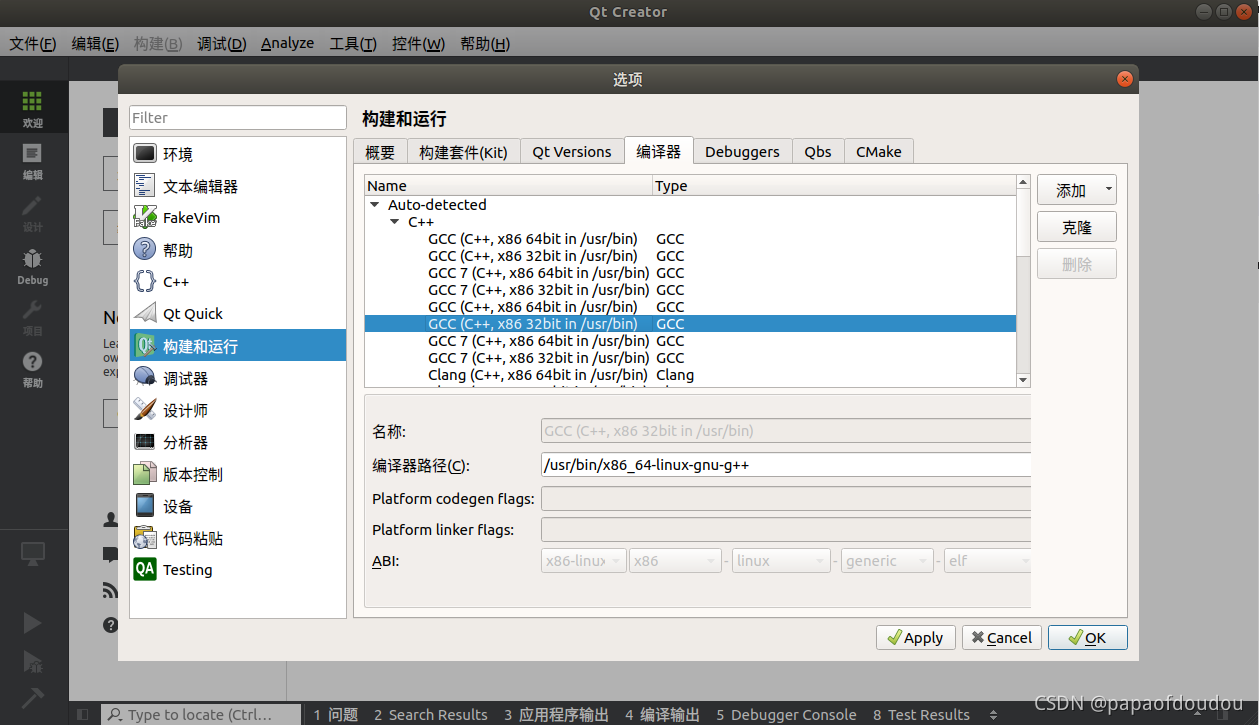
Task: Open the 8 Test Results pane
Action: click(x=921, y=714)
